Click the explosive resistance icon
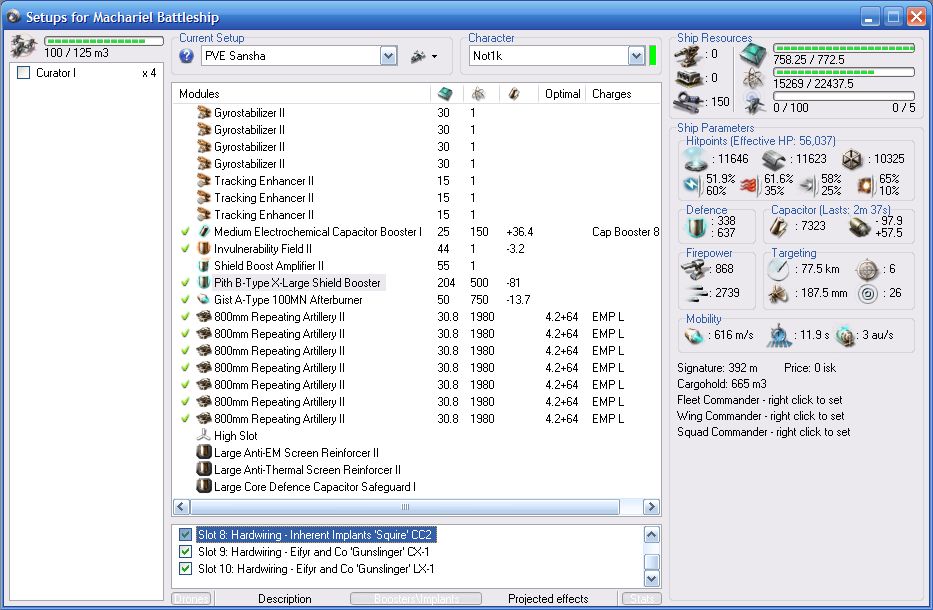933x610 pixels. pyautogui.click(x=864, y=186)
